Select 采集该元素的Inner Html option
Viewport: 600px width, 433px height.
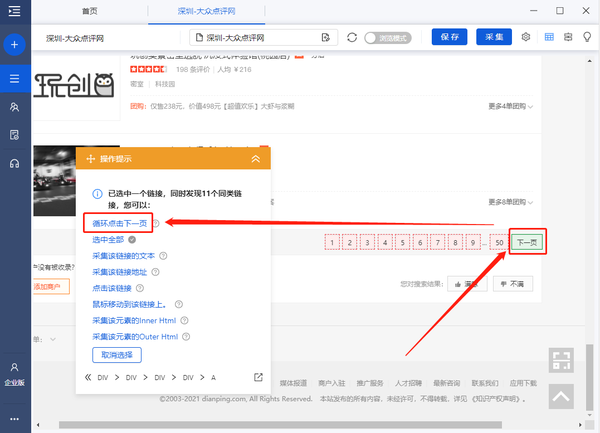[x=134, y=321]
